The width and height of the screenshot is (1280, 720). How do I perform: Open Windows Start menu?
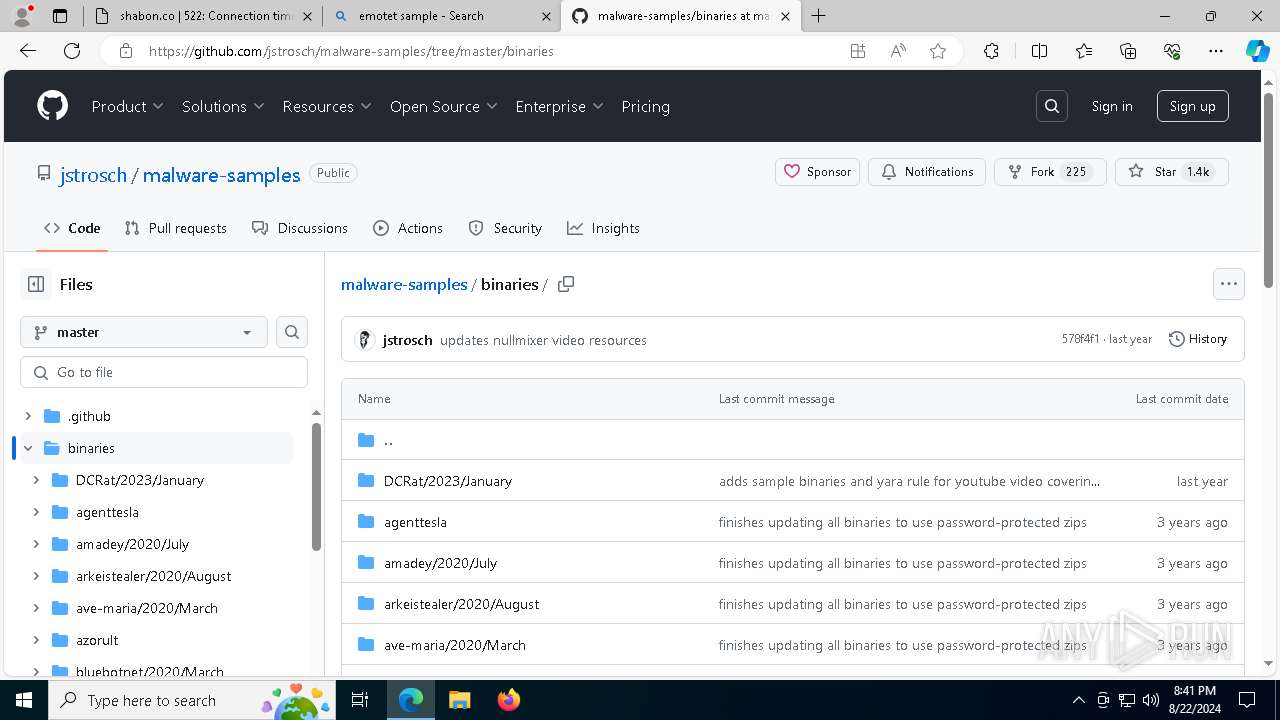(x=24, y=700)
